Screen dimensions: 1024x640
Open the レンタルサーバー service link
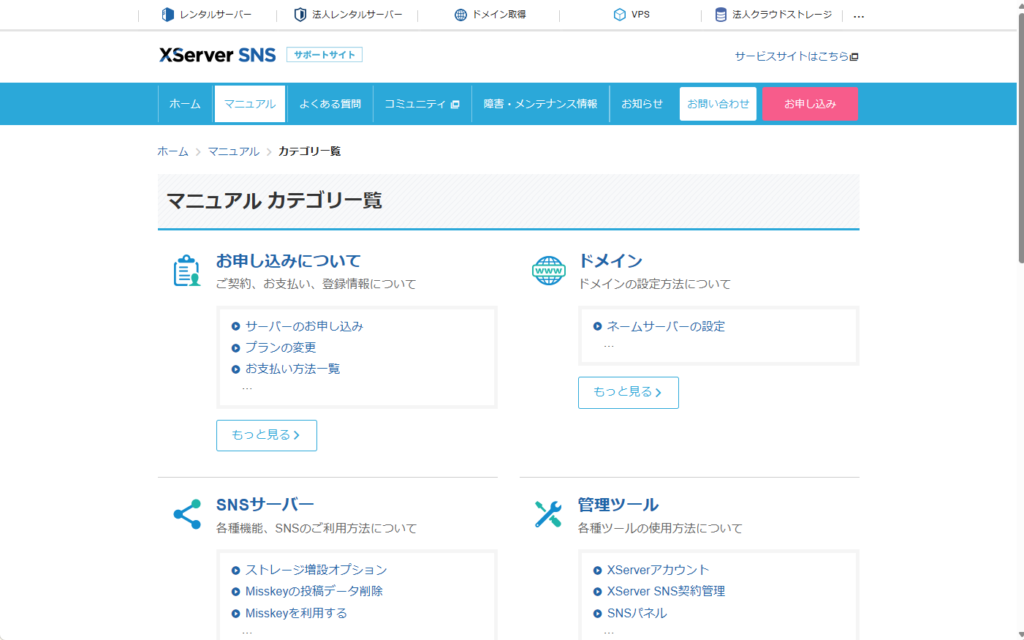pyautogui.click(x=206, y=14)
